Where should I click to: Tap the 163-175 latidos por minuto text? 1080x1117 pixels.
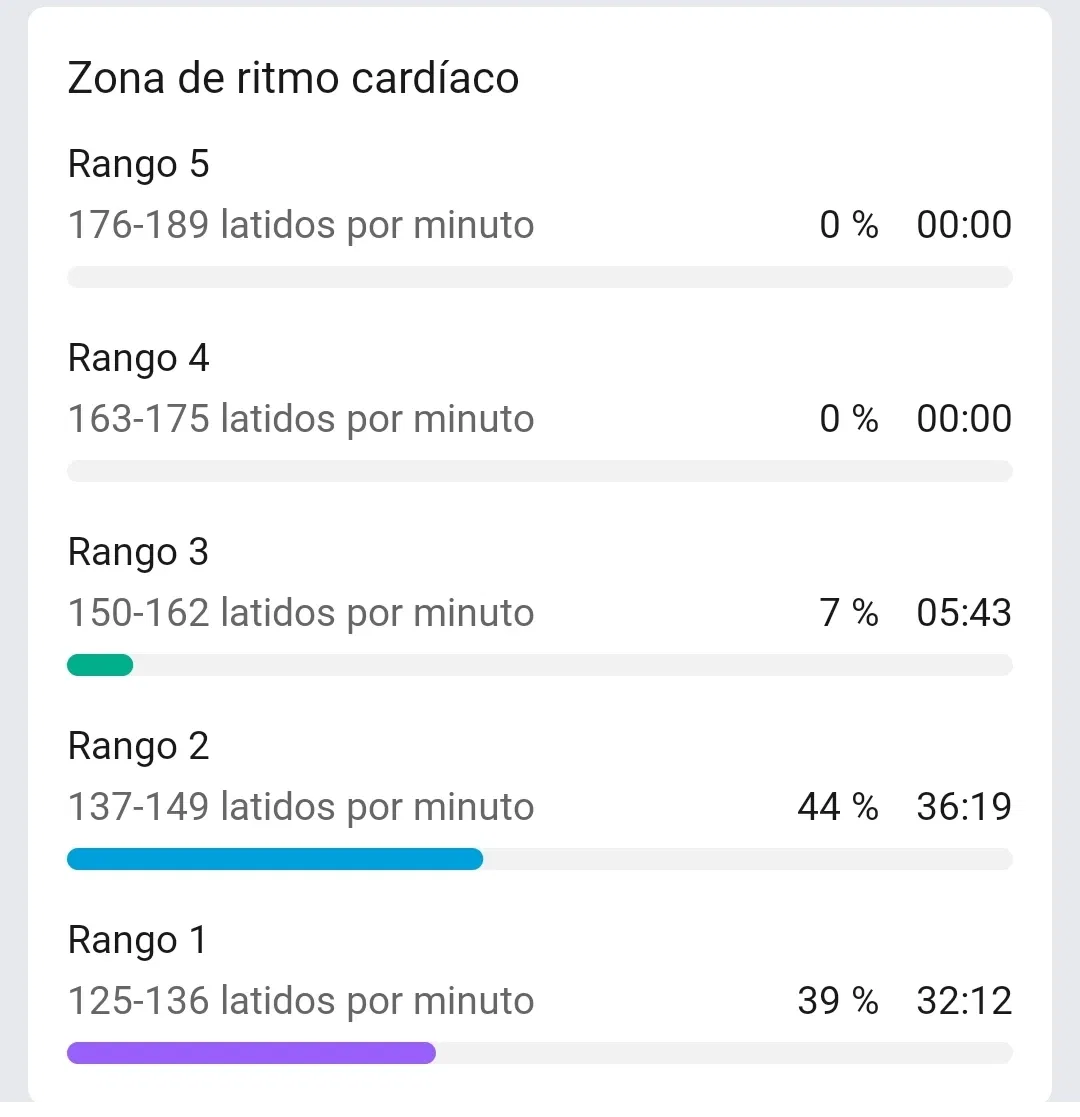pyautogui.click(x=300, y=419)
